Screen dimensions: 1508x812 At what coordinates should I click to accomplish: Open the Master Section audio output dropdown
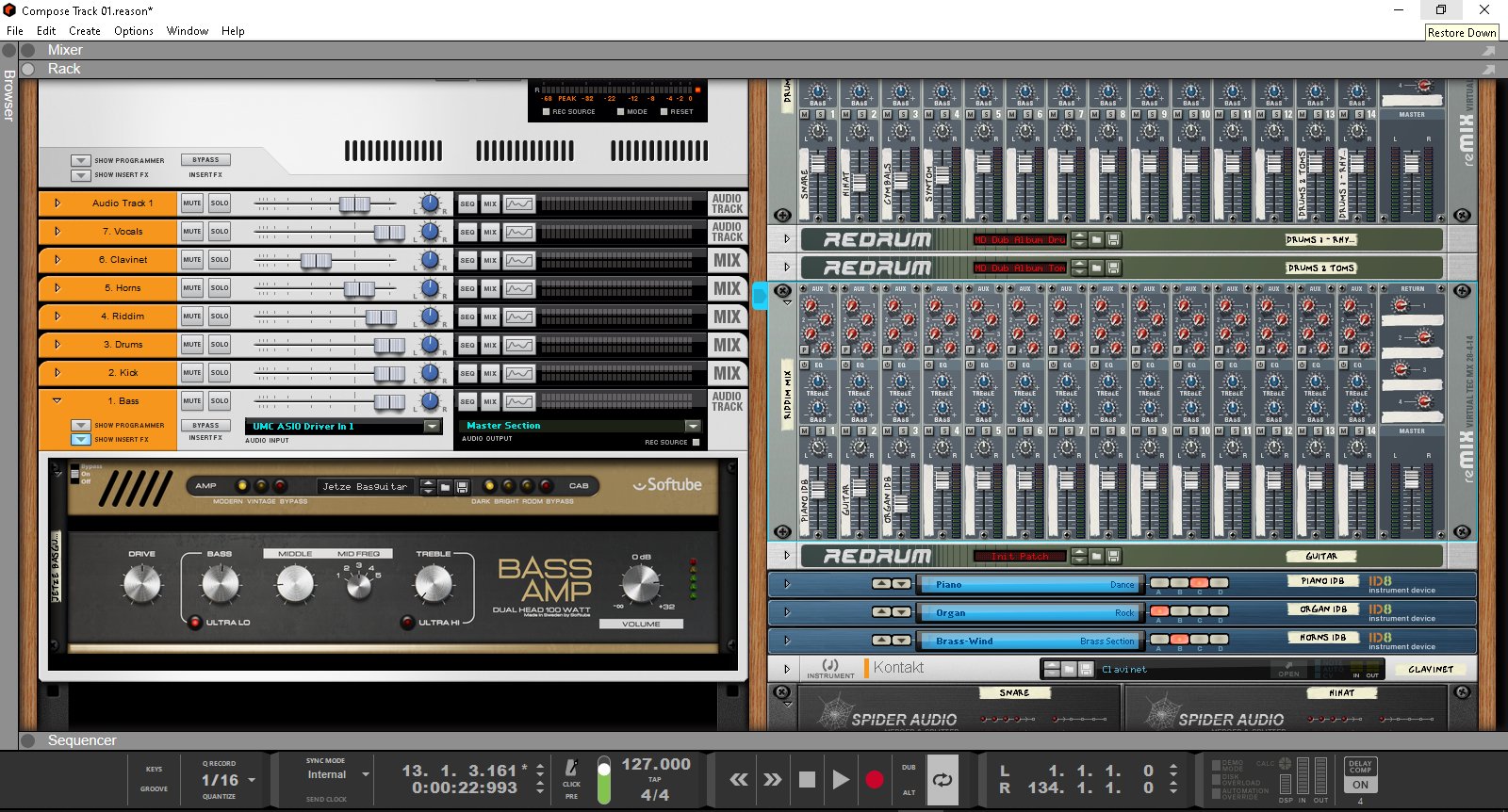[693, 426]
